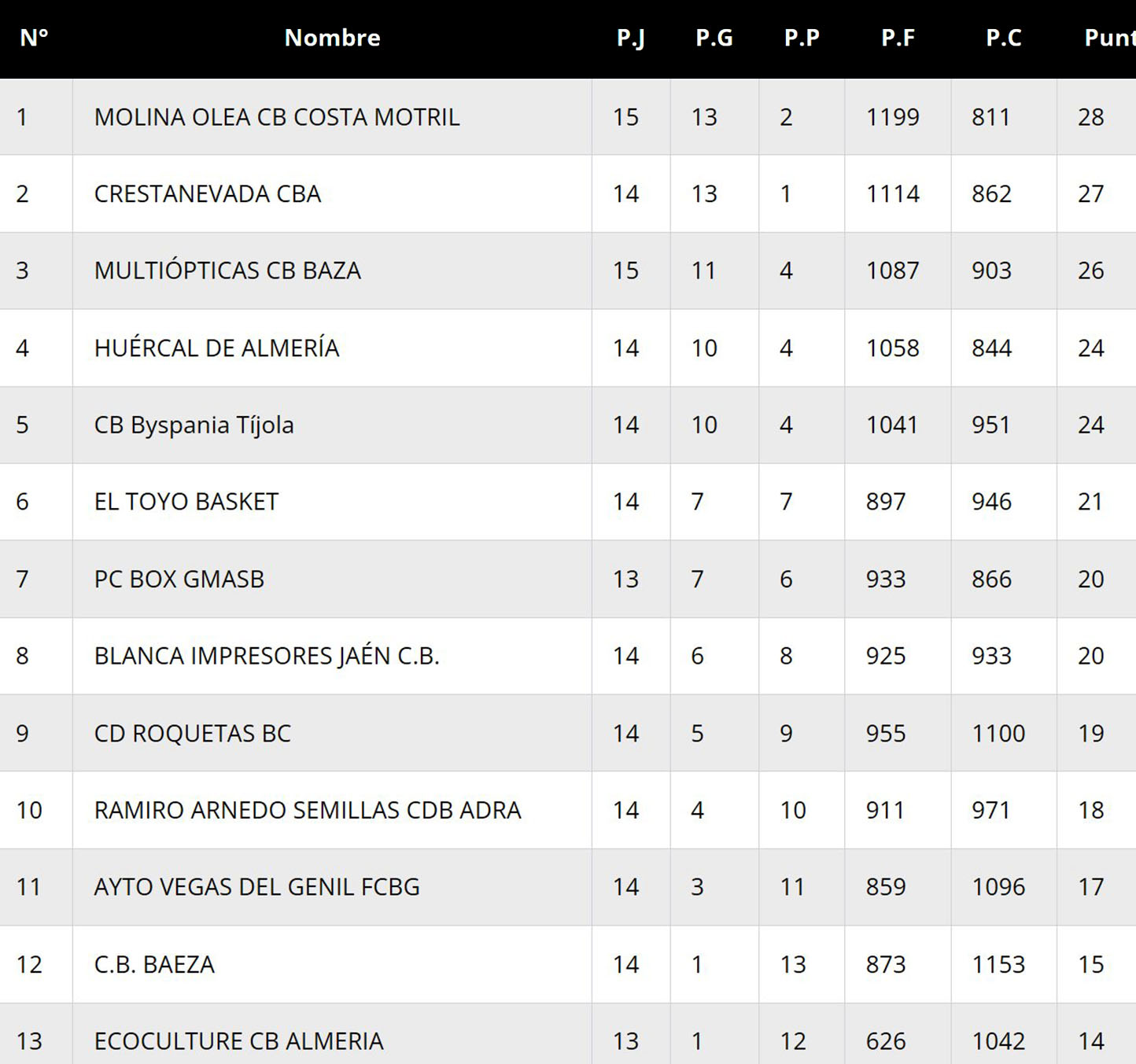Click the Nombre column header
The image size is (1136, 1064).
(x=332, y=38)
